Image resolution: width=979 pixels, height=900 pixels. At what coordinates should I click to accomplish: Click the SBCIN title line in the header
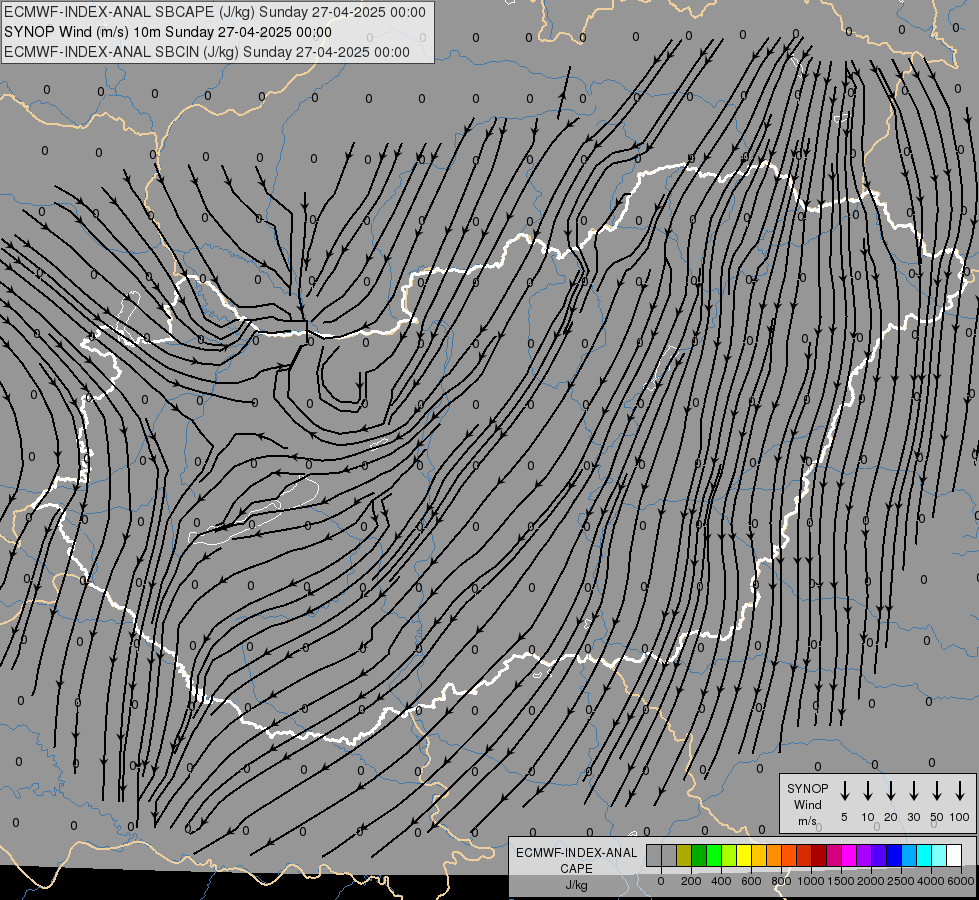[x=207, y=52]
